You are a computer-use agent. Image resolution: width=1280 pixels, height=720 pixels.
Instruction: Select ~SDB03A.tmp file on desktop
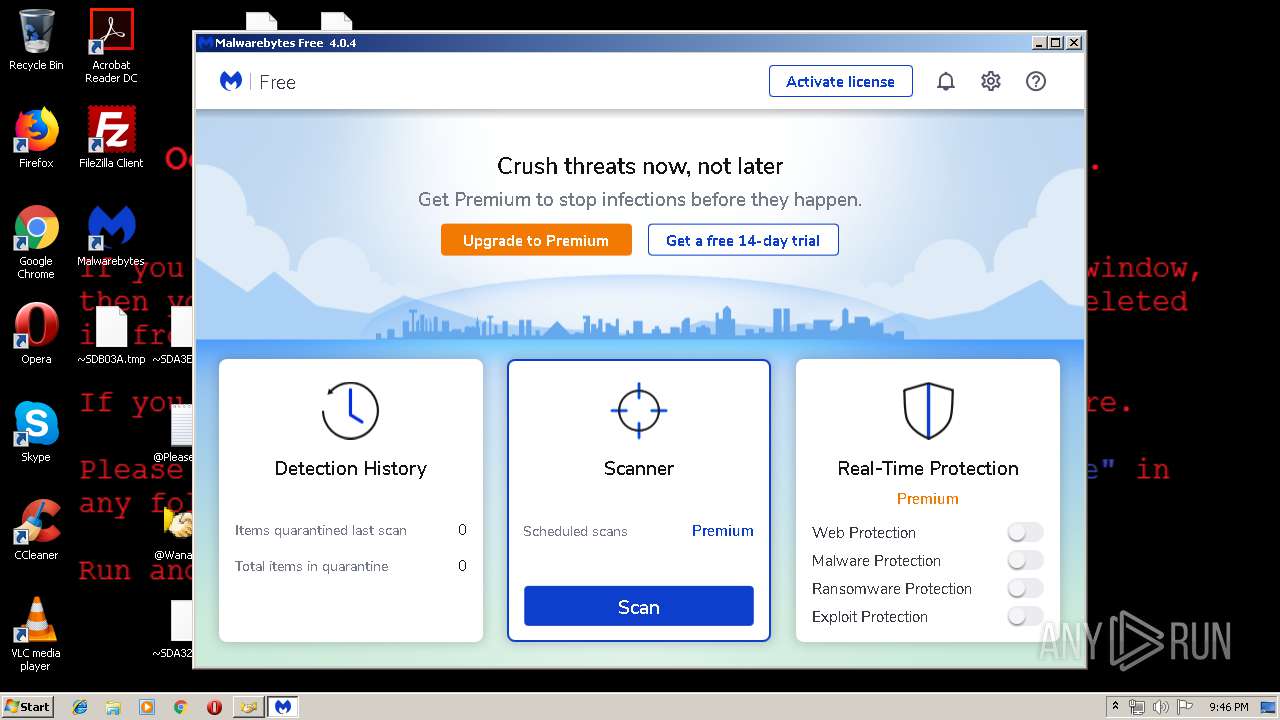[111, 336]
